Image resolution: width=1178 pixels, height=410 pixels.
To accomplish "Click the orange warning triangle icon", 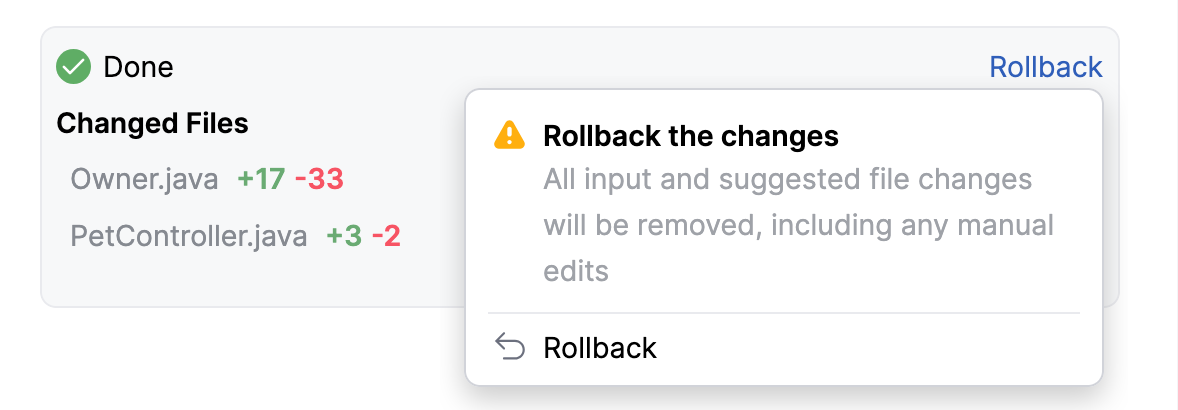I will click(x=509, y=136).
